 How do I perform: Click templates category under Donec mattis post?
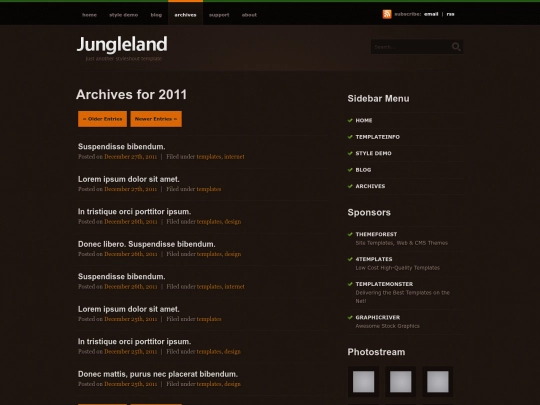coord(209,384)
